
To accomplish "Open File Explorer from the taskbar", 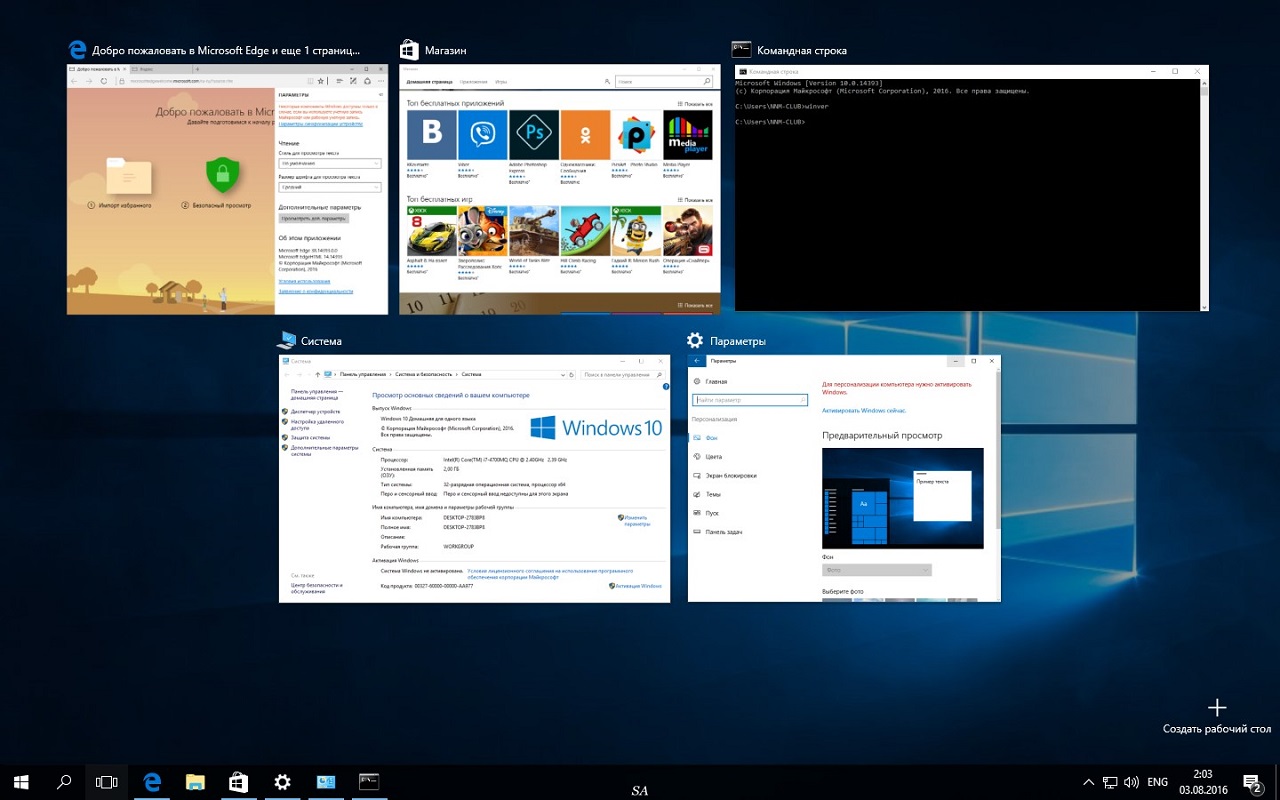I will tap(196, 782).
